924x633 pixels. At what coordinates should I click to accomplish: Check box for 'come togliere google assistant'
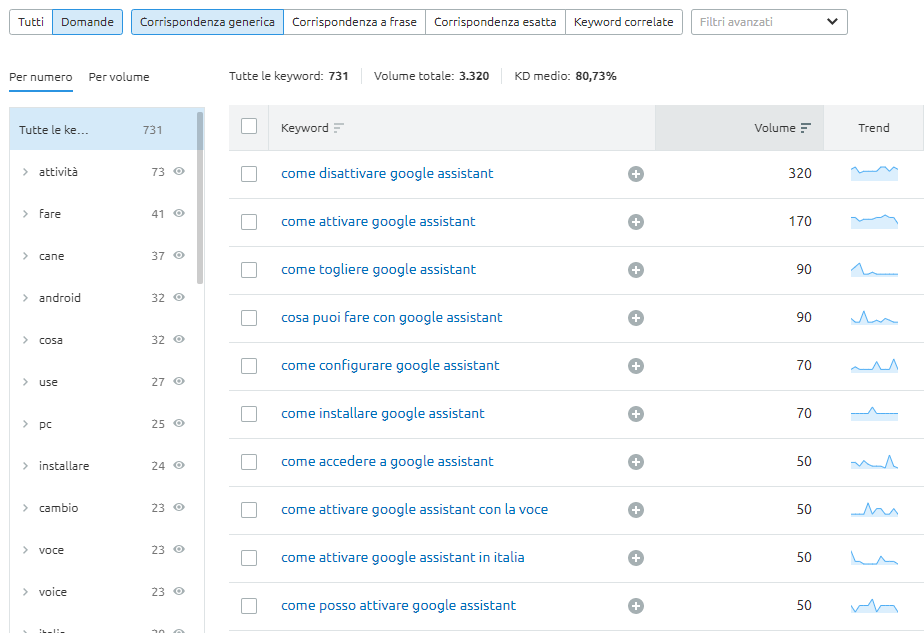pyautogui.click(x=249, y=270)
